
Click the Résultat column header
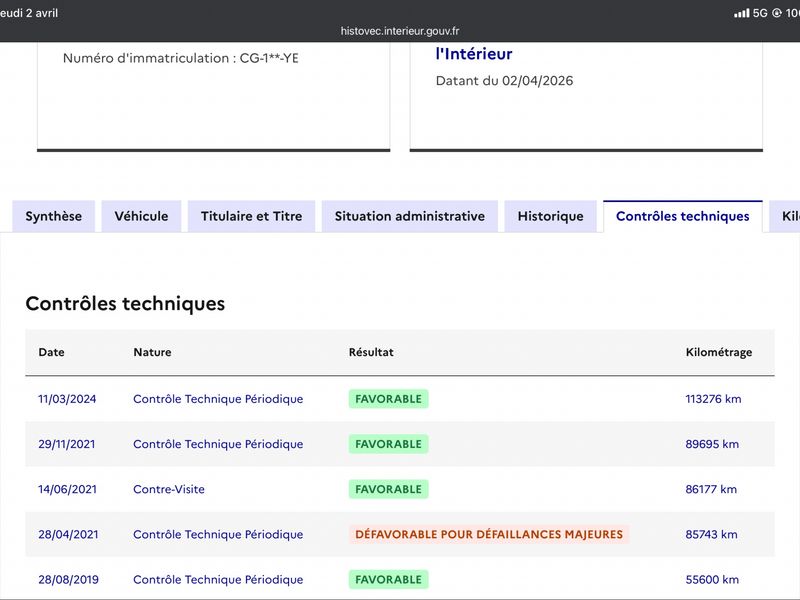click(371, 352)
